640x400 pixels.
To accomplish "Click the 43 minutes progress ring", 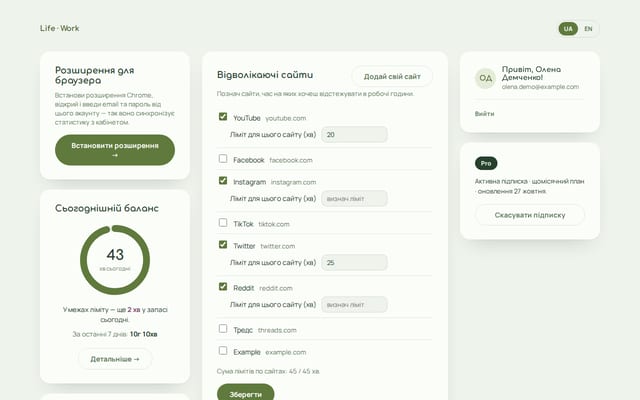I will [115, 260].
